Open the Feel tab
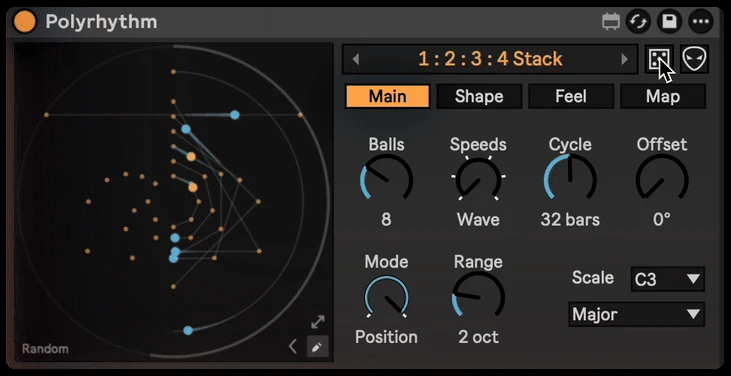731x376 pixels. tap(571, 96)
